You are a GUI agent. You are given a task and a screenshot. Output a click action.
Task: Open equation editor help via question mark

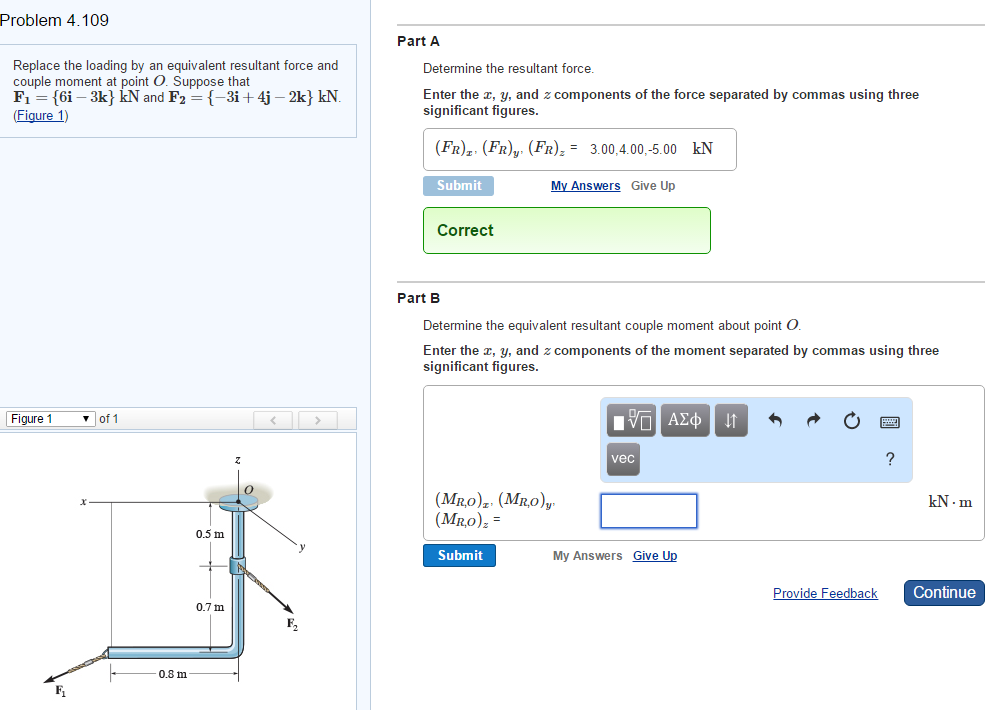click(x=889, y=459)
